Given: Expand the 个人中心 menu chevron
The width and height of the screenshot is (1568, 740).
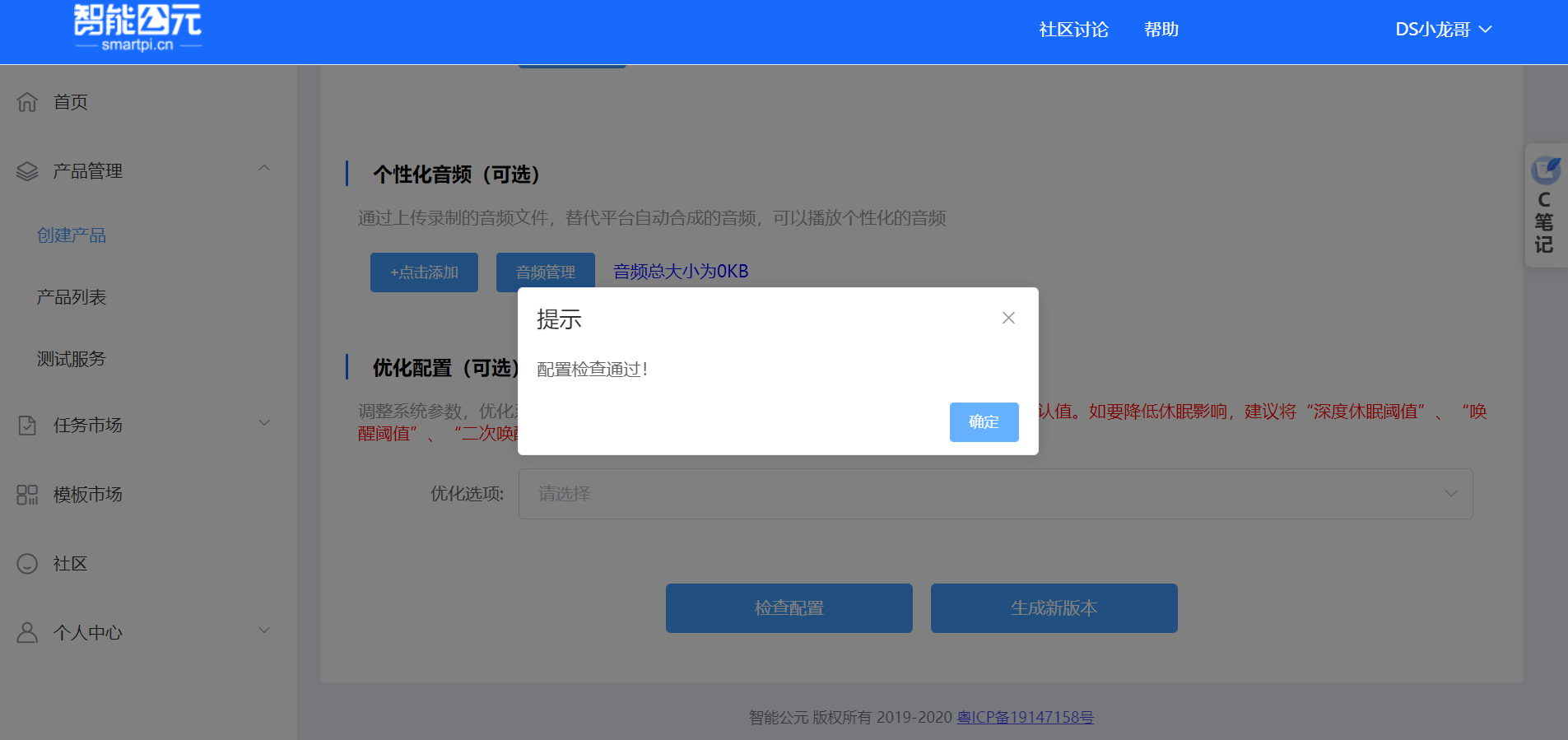Looking at the screenshot, I should pos(264,631).
